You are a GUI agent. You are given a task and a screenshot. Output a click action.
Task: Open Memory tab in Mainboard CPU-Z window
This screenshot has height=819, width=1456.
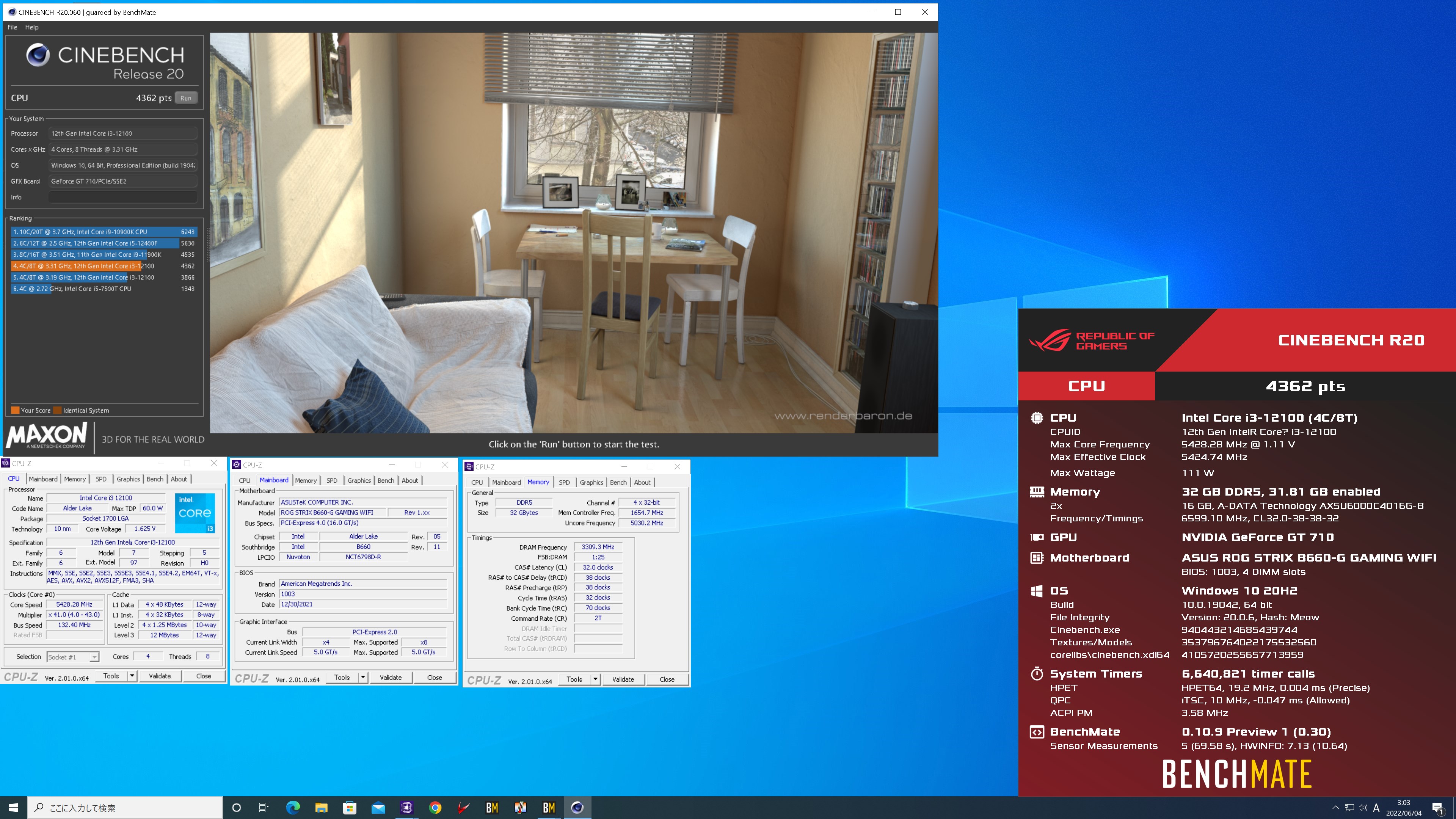306,480
